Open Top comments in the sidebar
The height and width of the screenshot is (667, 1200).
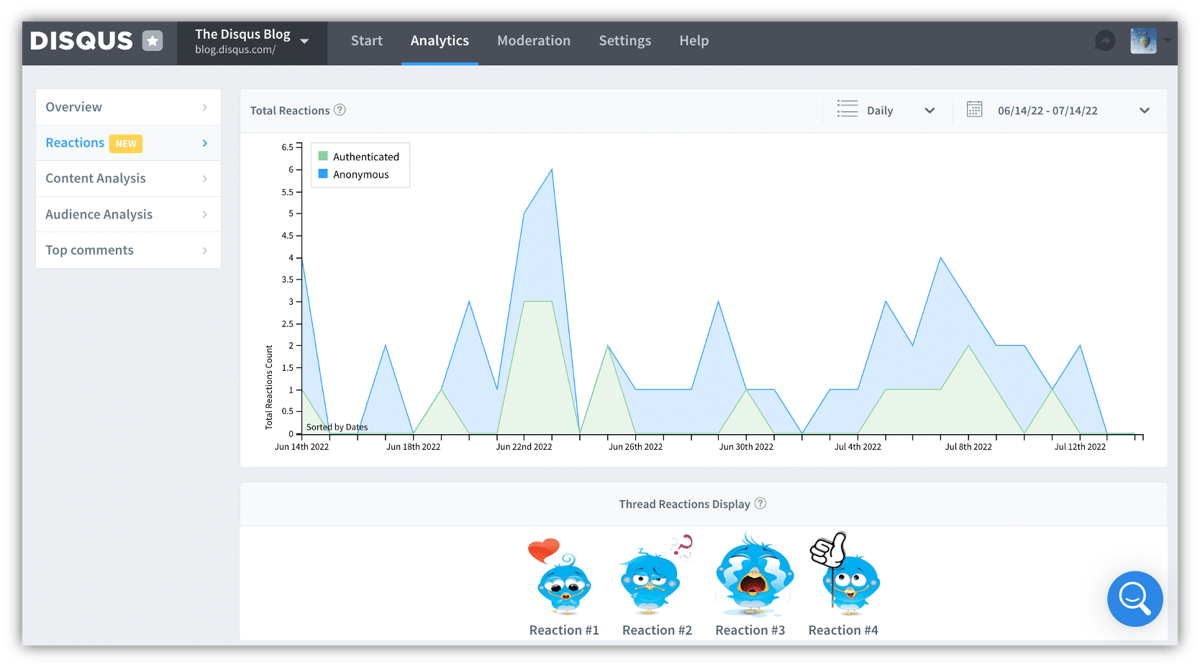pyautogui.click(x=89, y=250)
